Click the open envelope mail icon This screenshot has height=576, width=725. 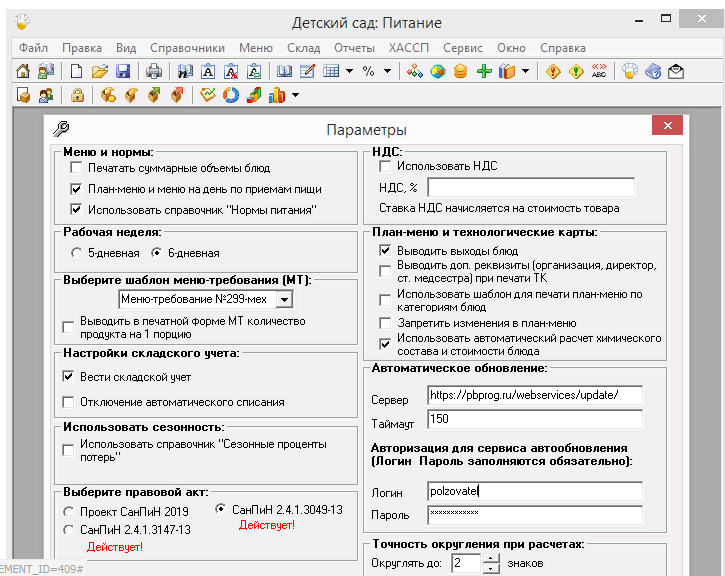click(676, 71)
